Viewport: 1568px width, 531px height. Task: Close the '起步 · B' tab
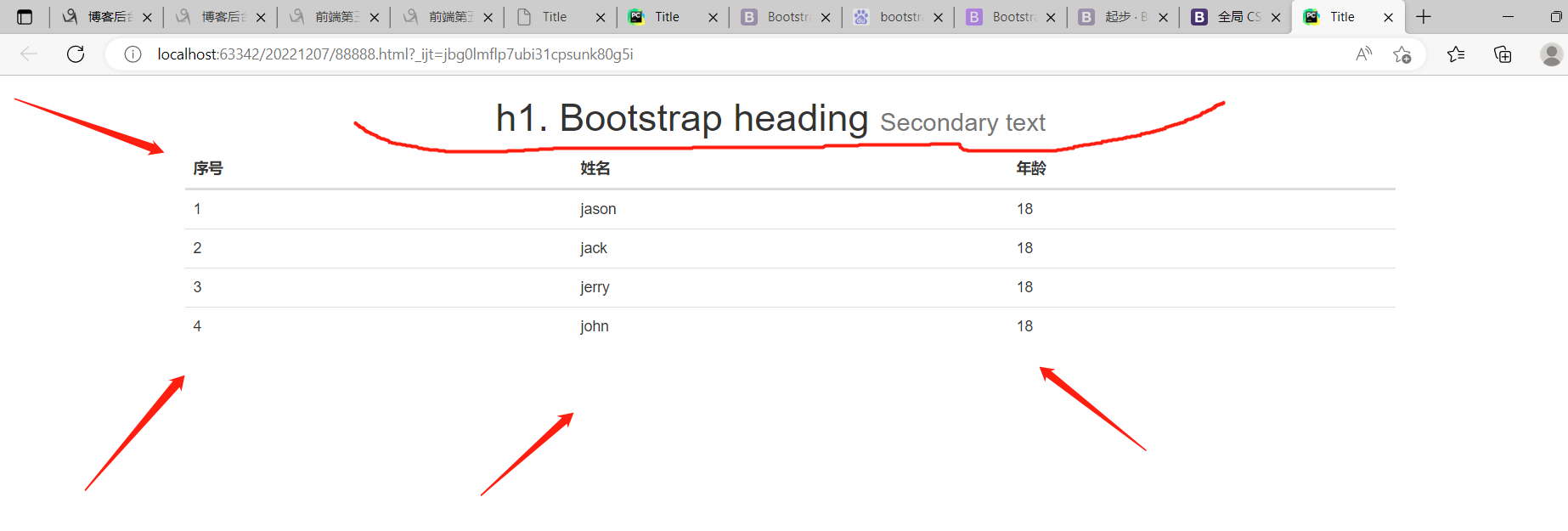tap(1163, 17)
